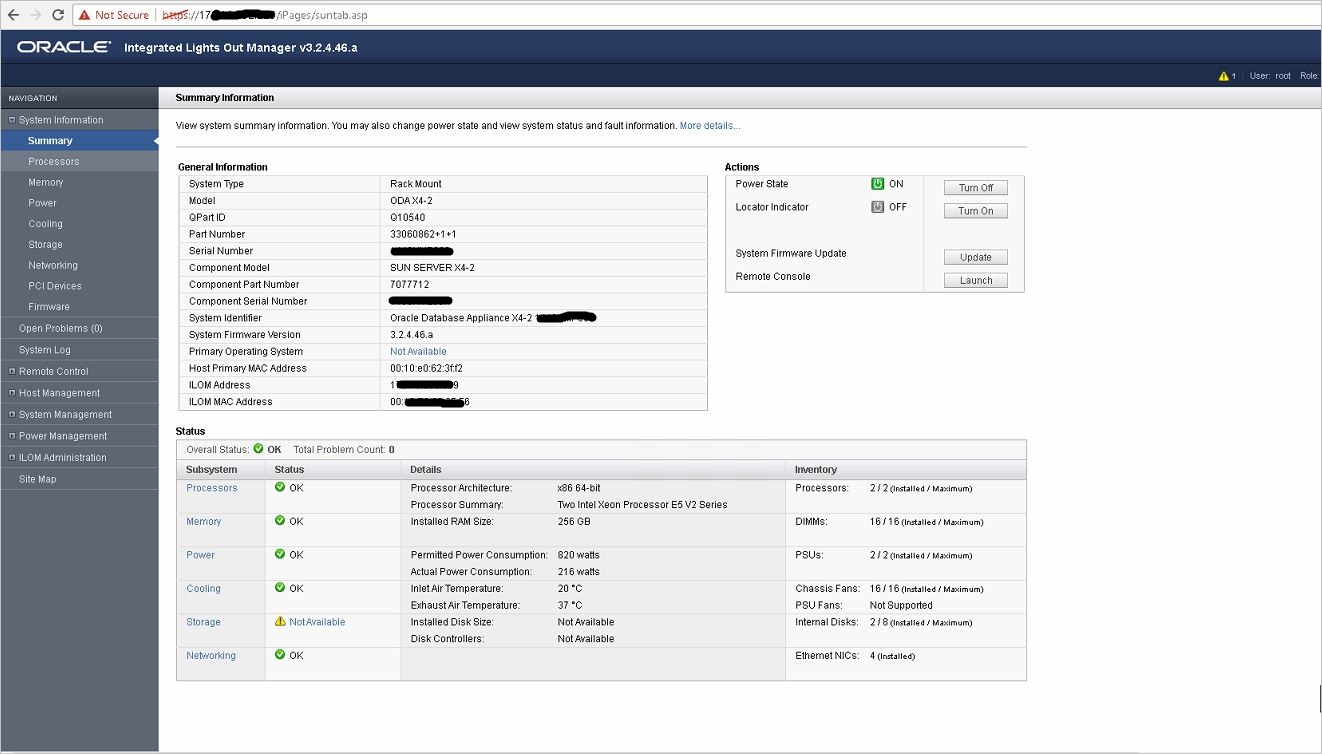Reload the page with refresh icon
This screenshot has width=1322, height=754.
click(x=58, y=15)
